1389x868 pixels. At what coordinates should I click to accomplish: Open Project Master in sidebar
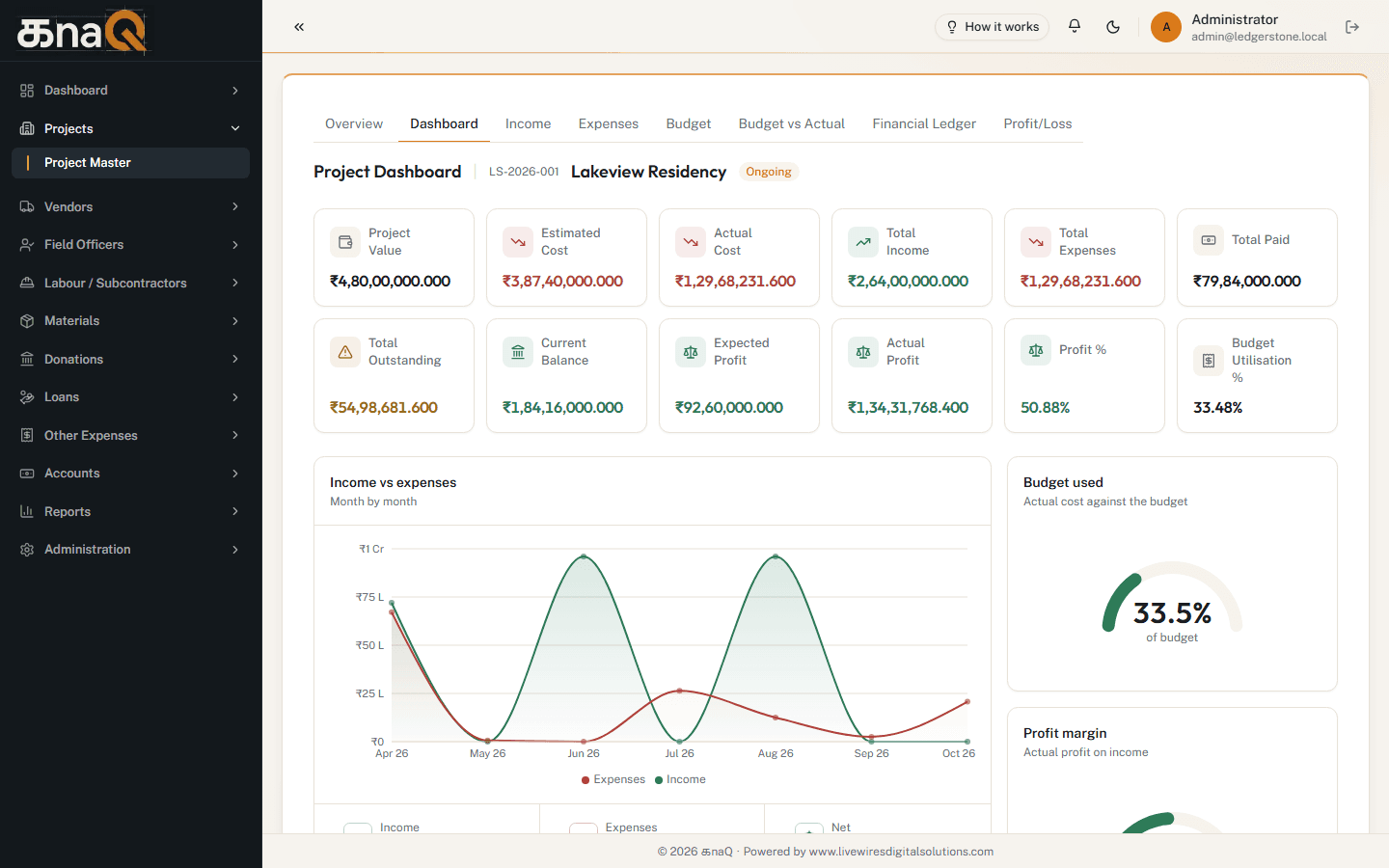coord(130,163)
